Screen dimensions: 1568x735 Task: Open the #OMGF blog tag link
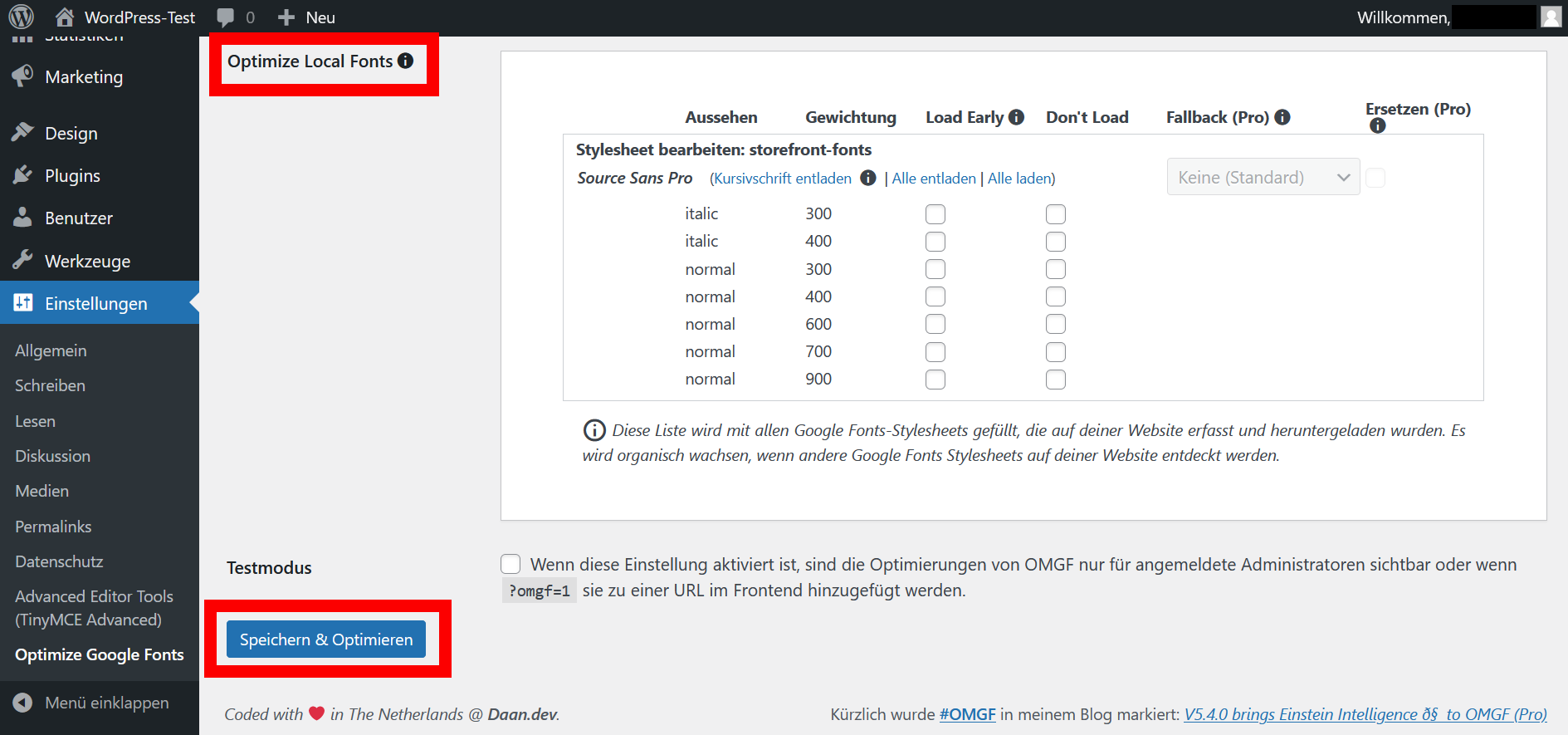[967, 714]
